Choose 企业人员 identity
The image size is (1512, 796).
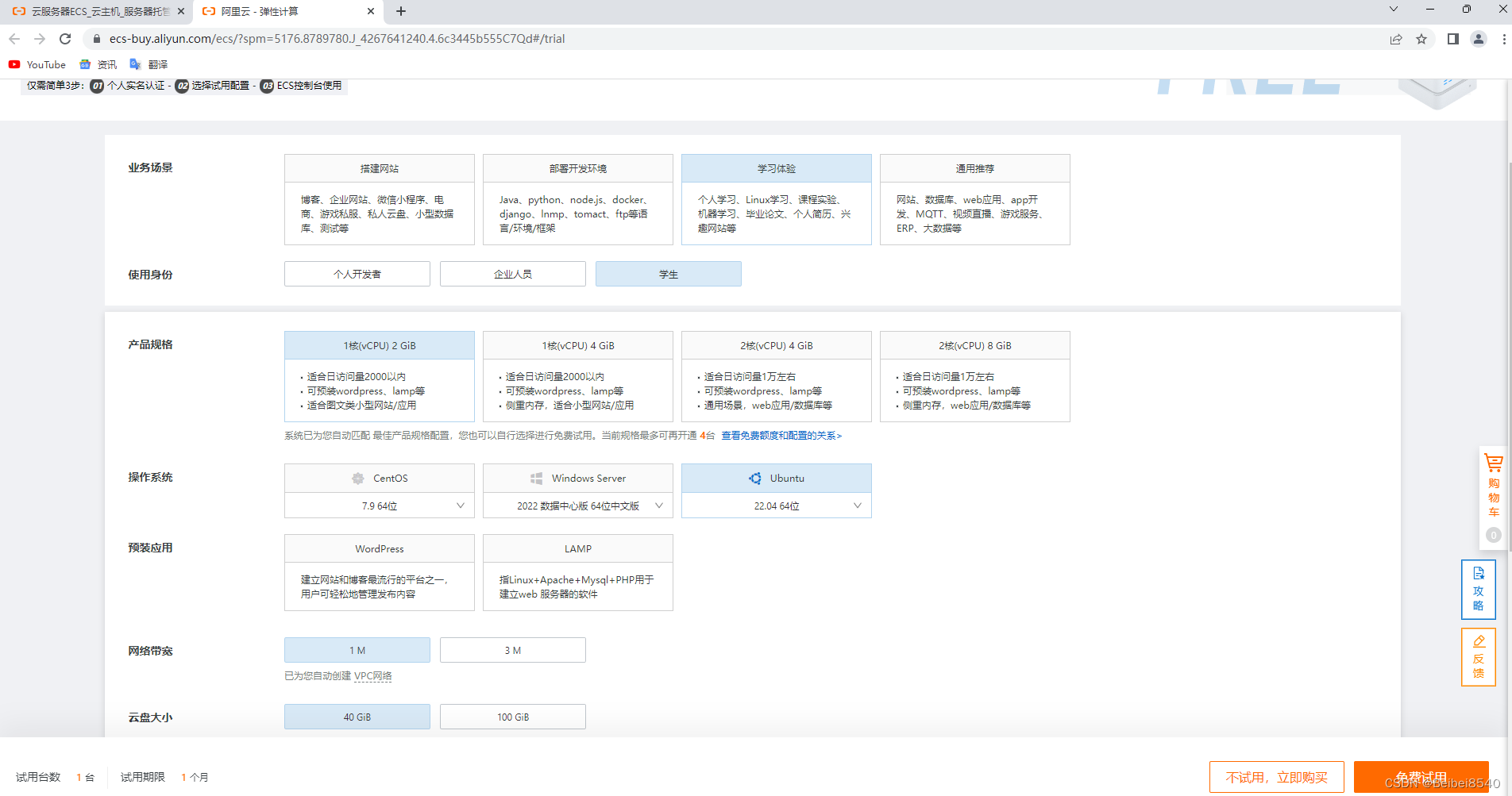coord(513,274)
